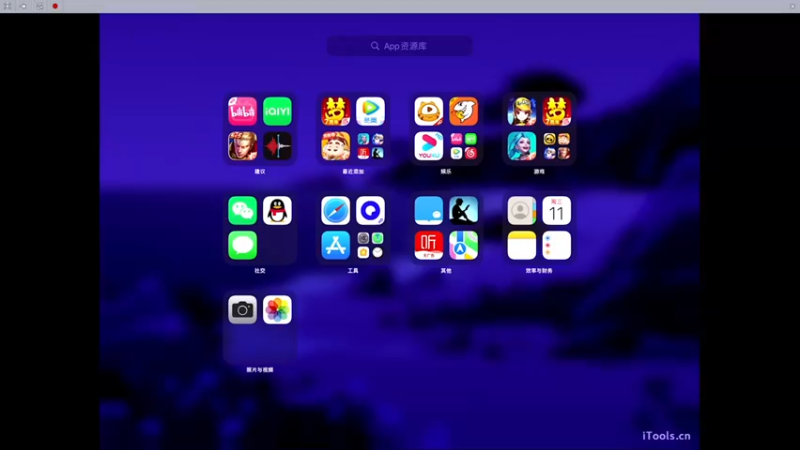Open the 梦幻 game icon in 游戏 group
This screenshot has width=800, height=450.
557,111
